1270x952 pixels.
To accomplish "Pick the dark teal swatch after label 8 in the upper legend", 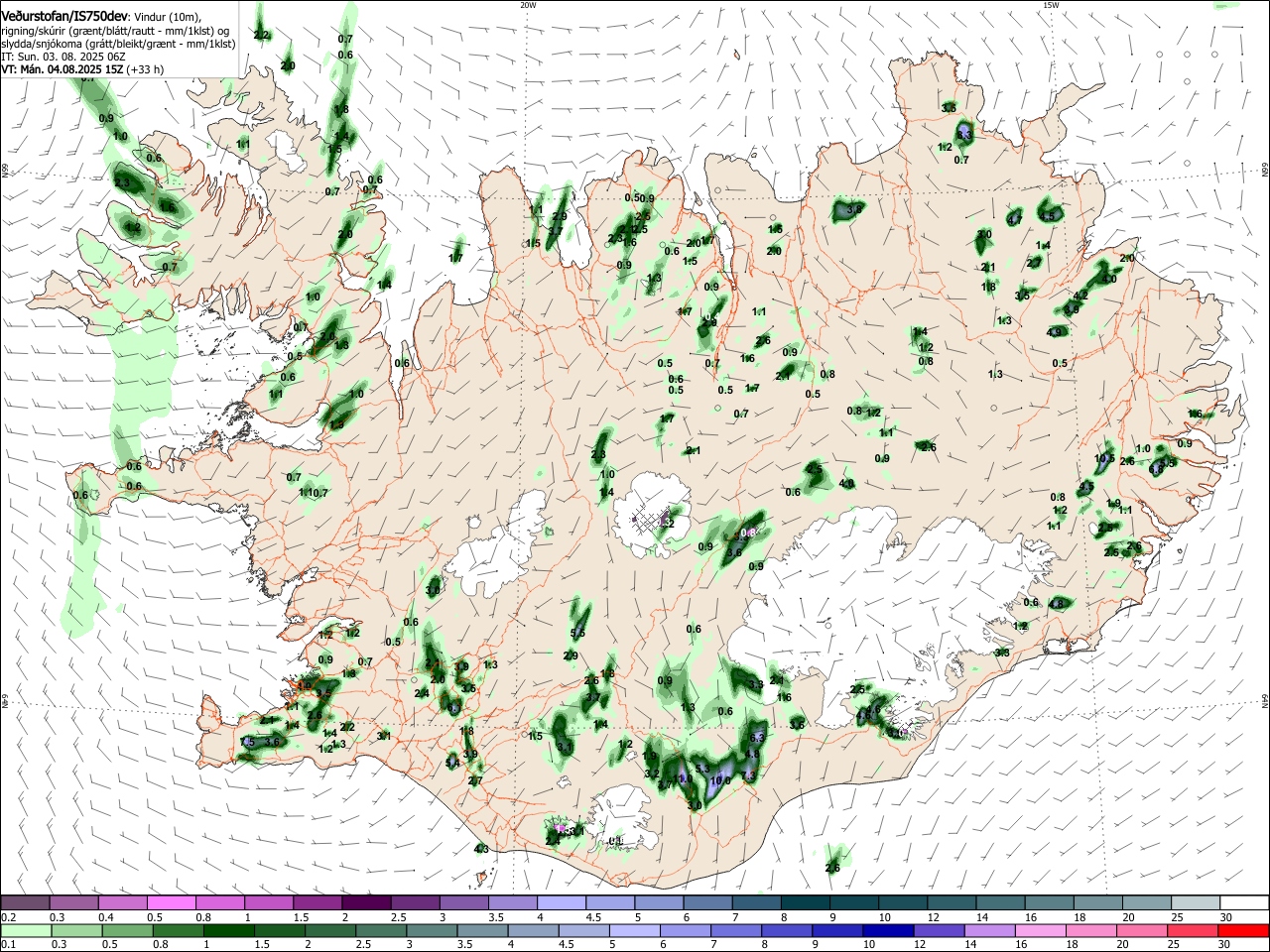I will coord(806,902).
